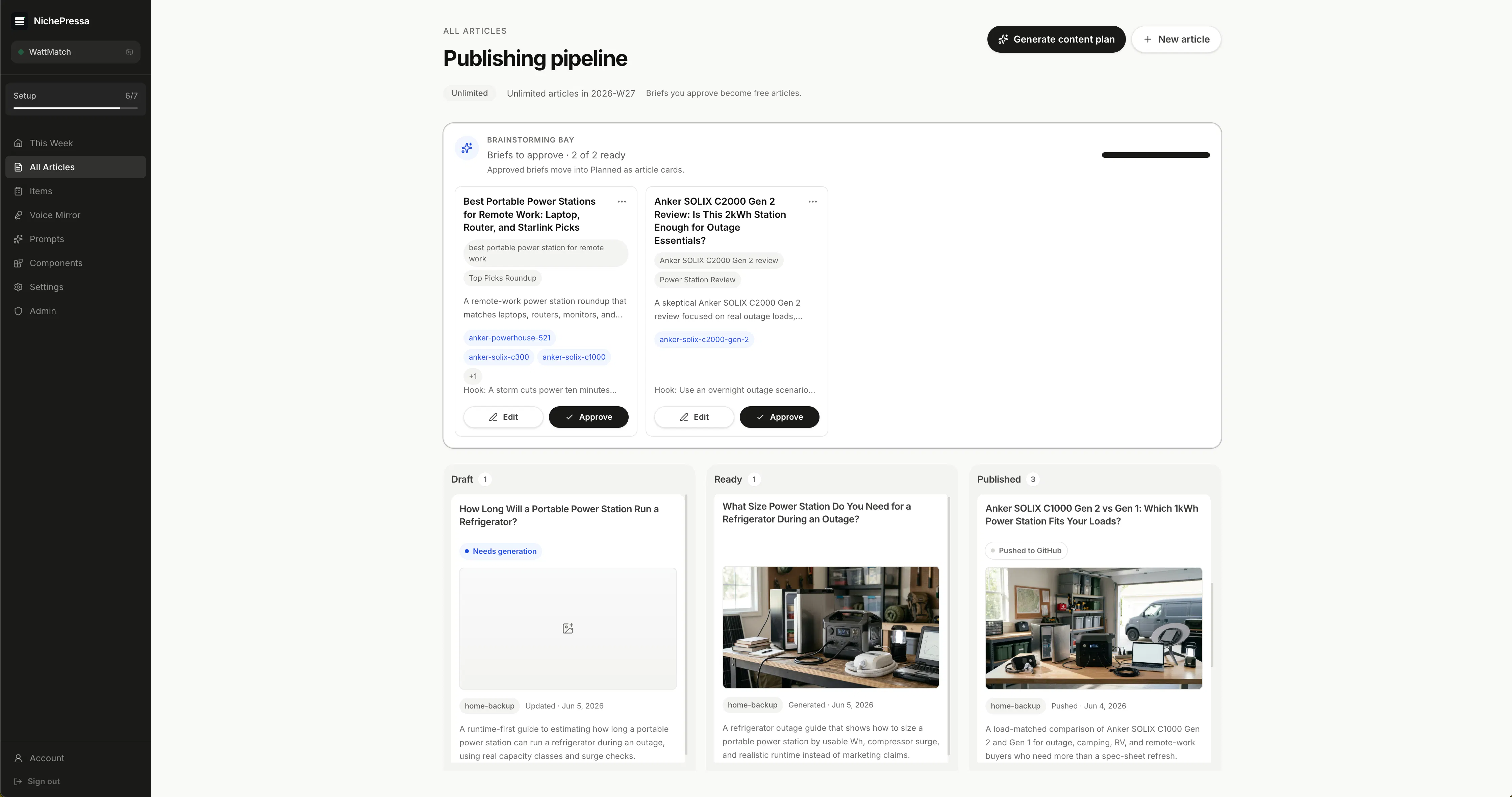The image size is (1512, 797).
Task: Click 'Anker SOLIX C2000 Gen 2 review' keyword tag
Action: point(719,261)
